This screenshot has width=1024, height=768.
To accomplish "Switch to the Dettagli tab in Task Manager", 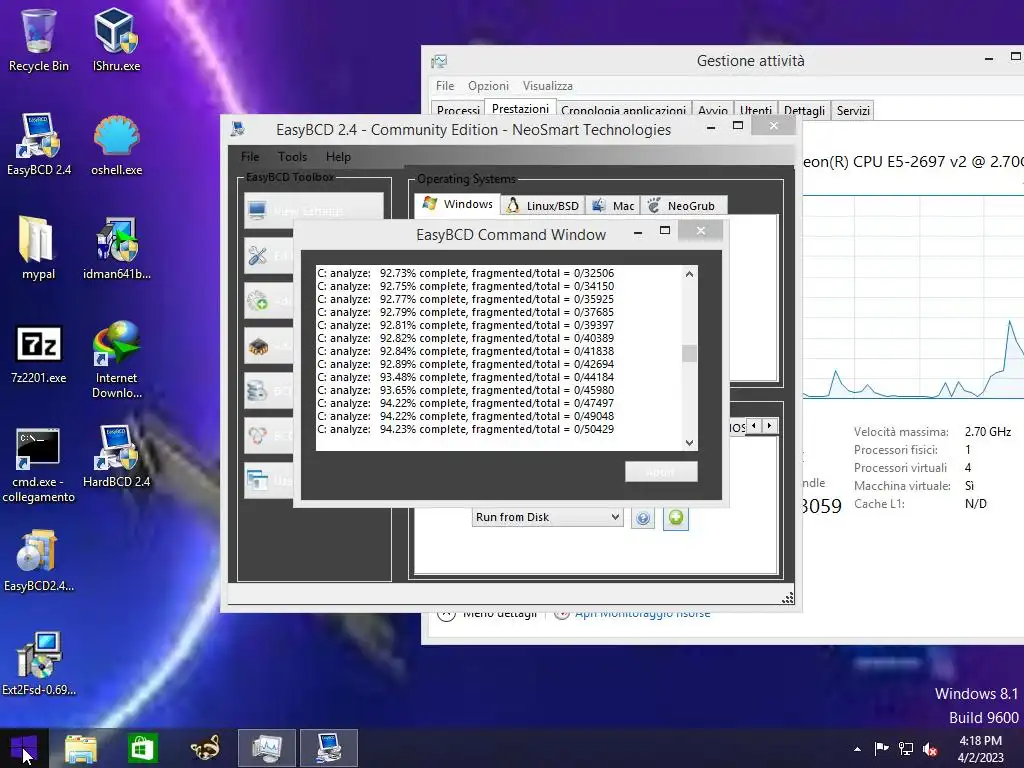I will click(x=804, y=110).
